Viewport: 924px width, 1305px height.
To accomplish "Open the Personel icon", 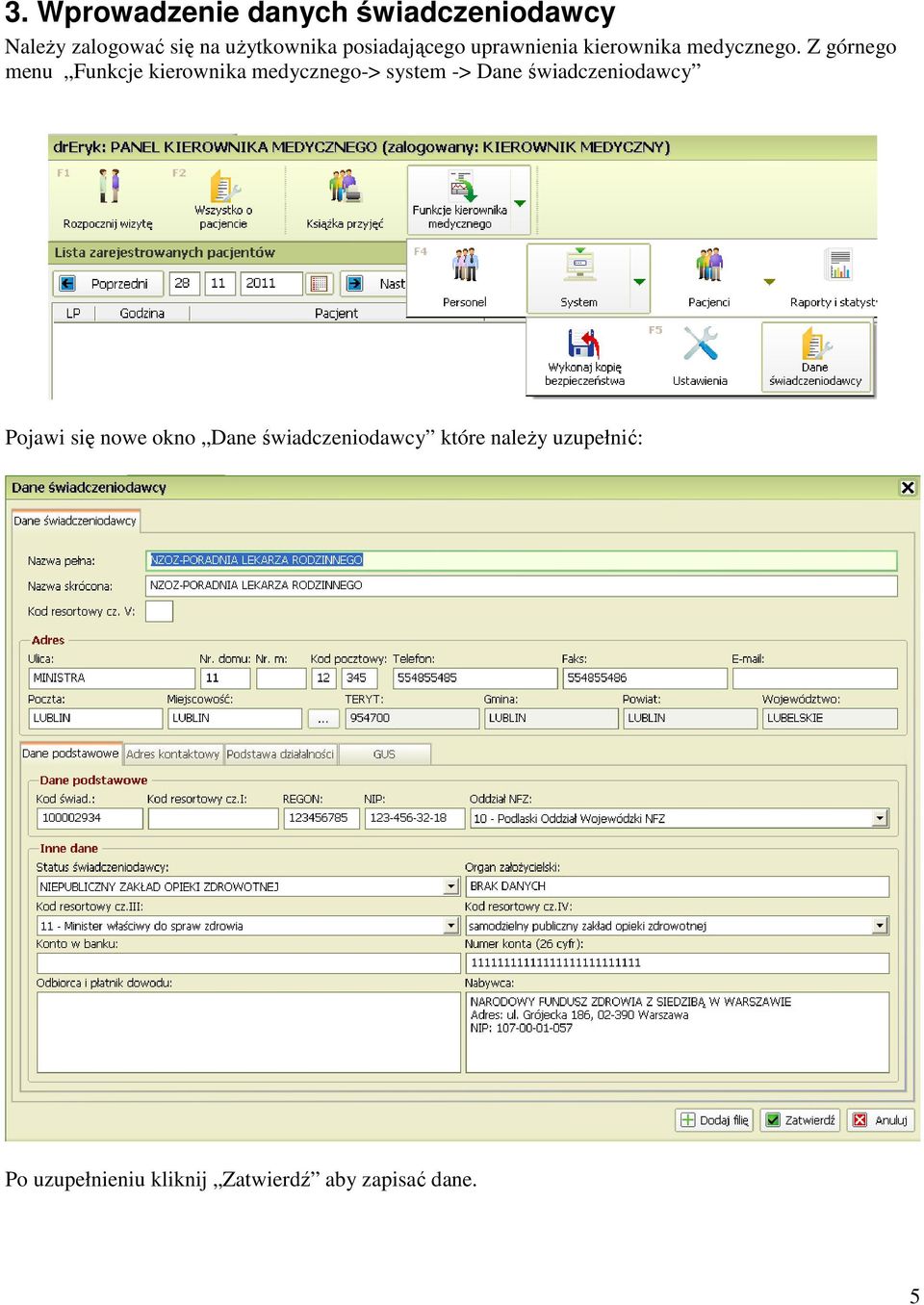I will [x=465, y=266].
